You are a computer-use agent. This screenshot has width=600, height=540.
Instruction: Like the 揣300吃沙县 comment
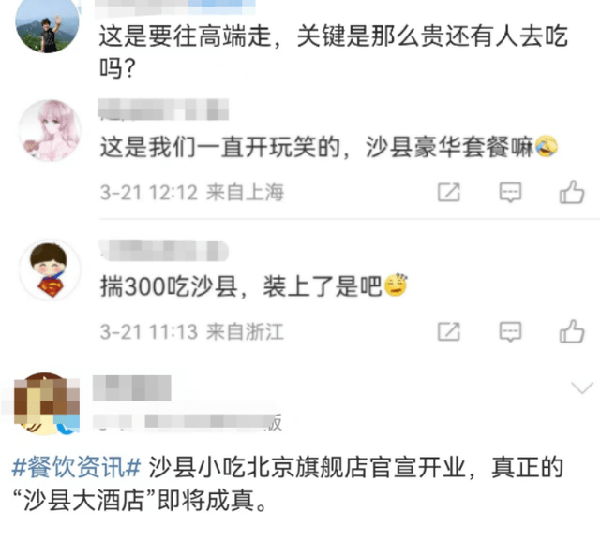[572, 331]
